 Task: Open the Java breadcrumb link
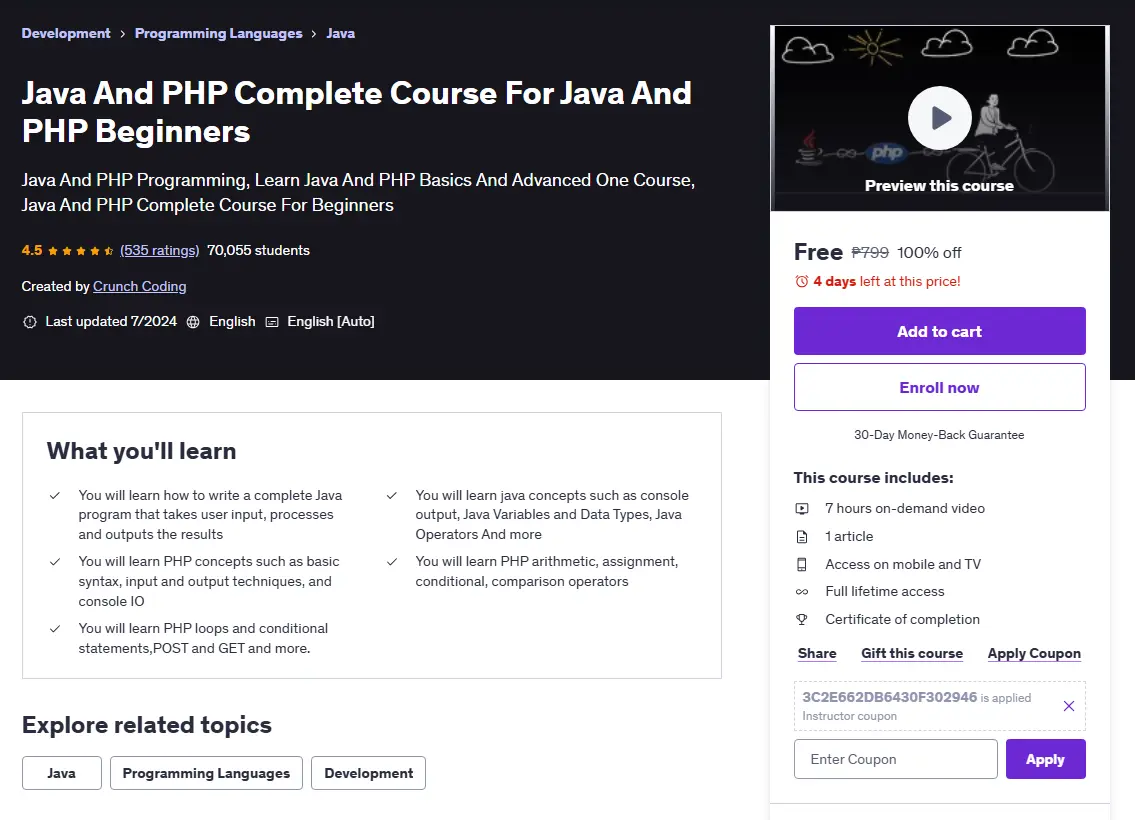340,33
